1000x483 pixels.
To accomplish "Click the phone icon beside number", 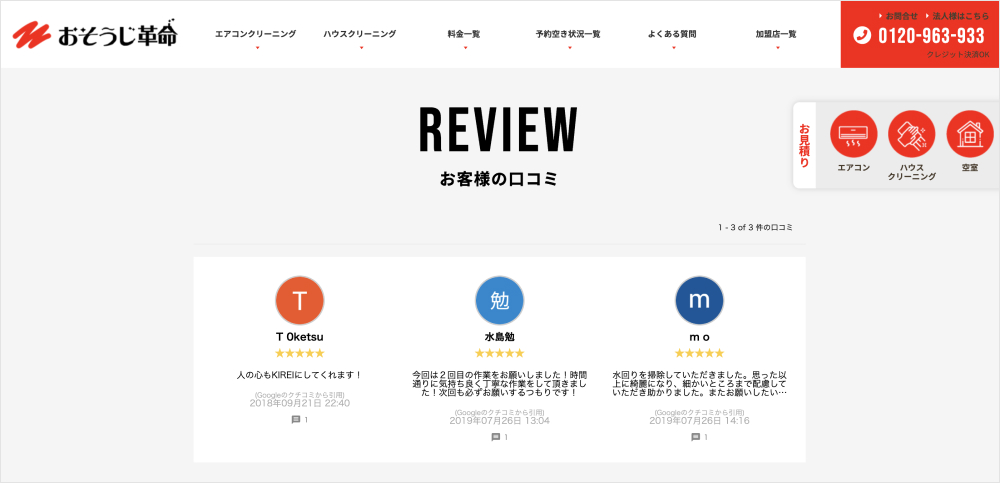I will coord(862,35).
